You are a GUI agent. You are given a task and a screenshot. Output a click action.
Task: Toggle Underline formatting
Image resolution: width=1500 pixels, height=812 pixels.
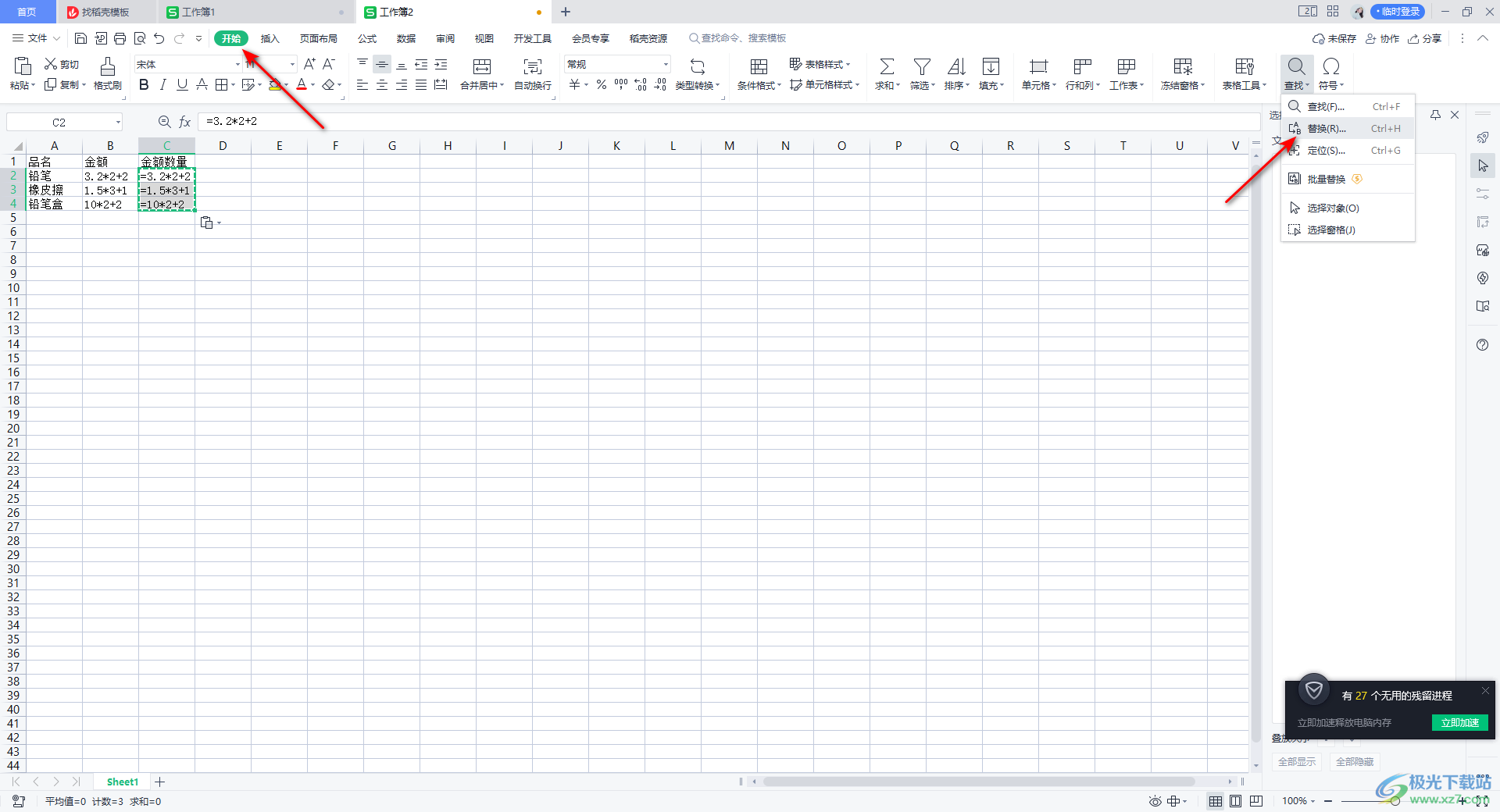tap(182, 84)
